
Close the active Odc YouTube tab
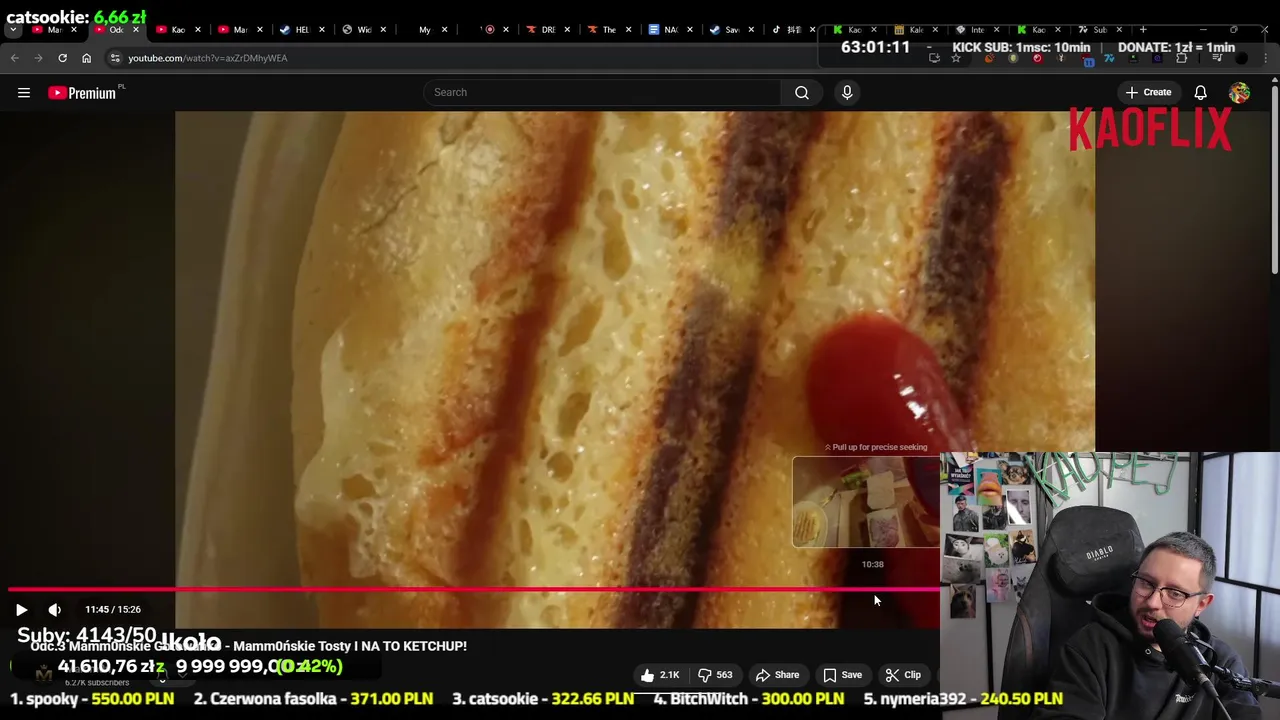(x=136, y=30)
